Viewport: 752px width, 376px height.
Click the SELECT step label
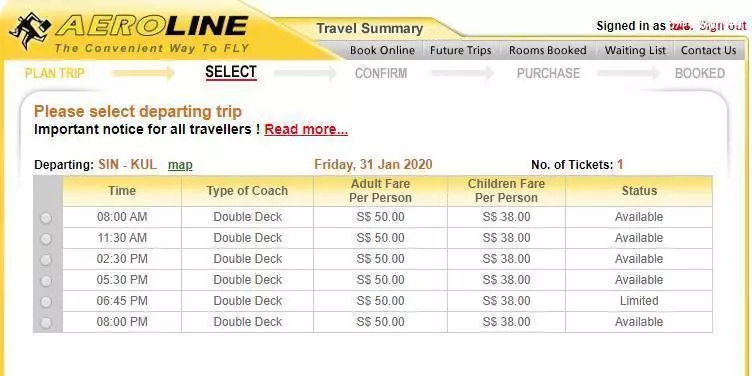tap(231, 72)
